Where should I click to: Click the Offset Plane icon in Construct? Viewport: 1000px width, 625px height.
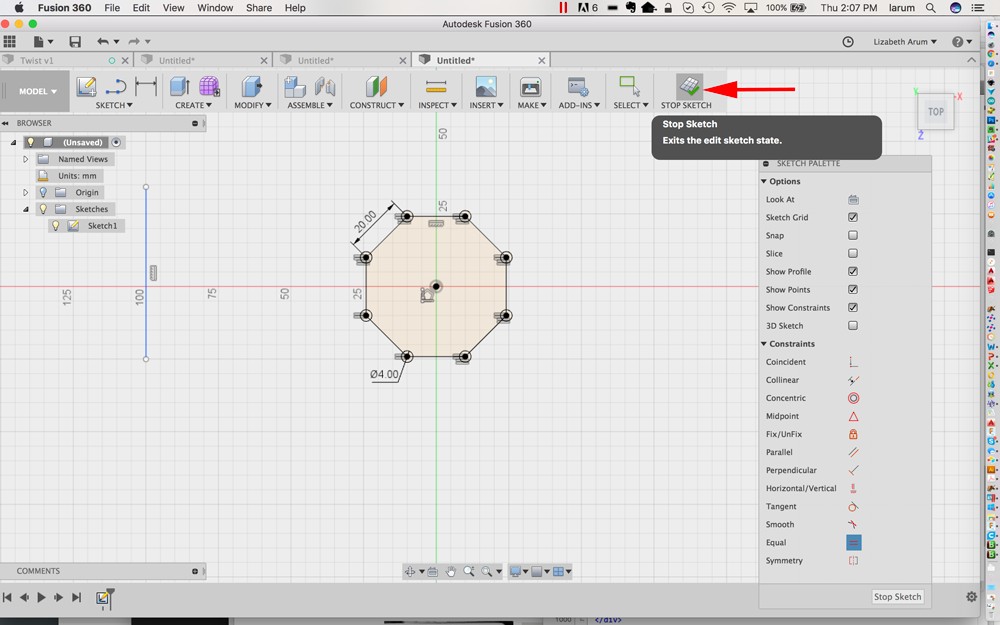pos(376,87)
